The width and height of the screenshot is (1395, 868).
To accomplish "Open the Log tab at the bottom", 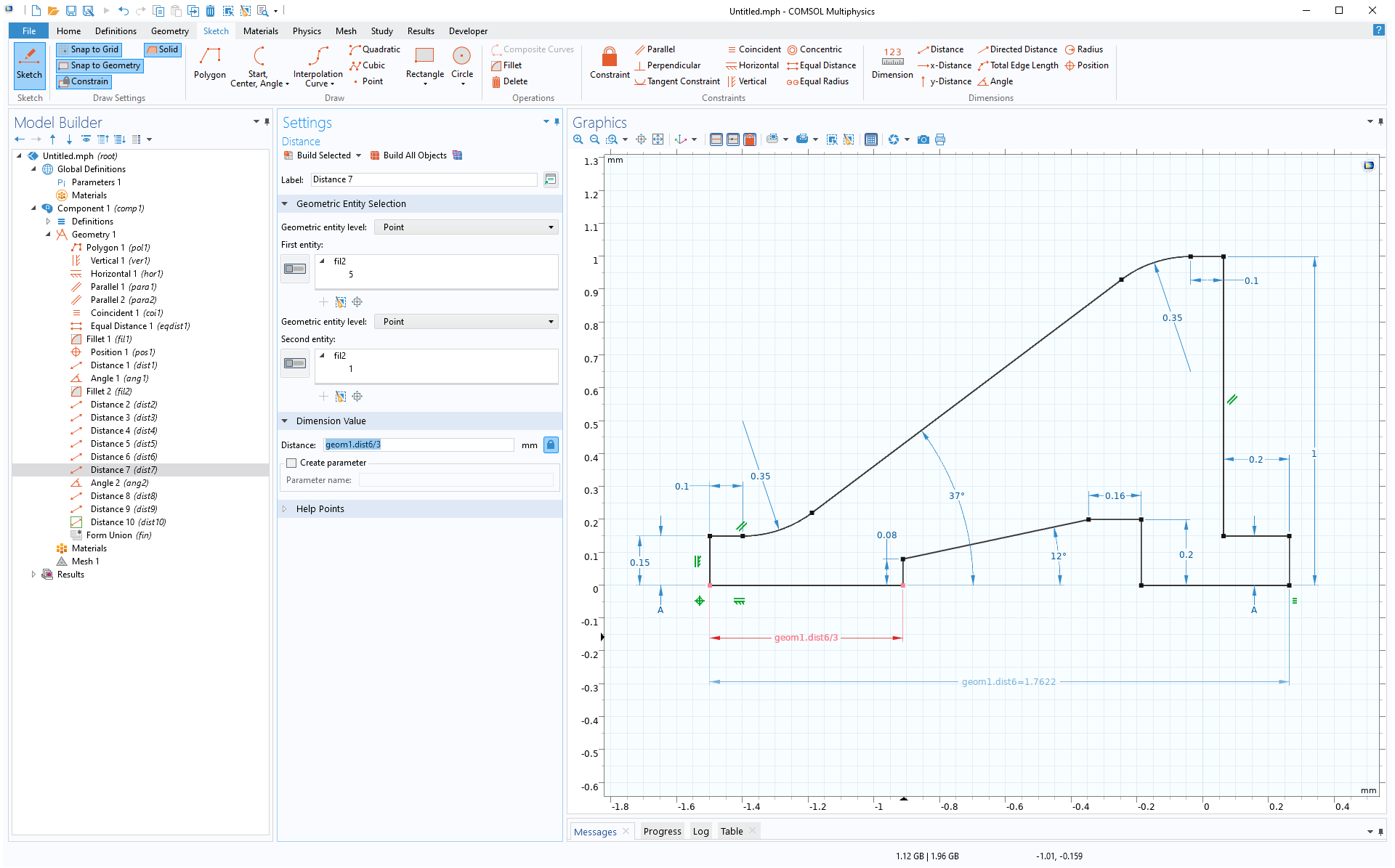I will click(x=700, y=831).
